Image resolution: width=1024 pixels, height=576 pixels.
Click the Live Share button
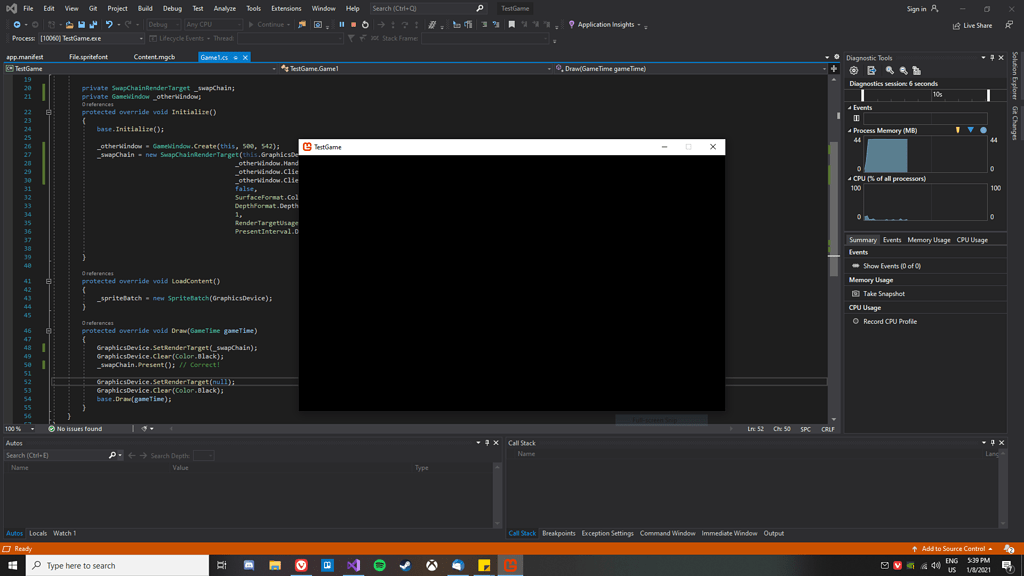pos(972,25)
